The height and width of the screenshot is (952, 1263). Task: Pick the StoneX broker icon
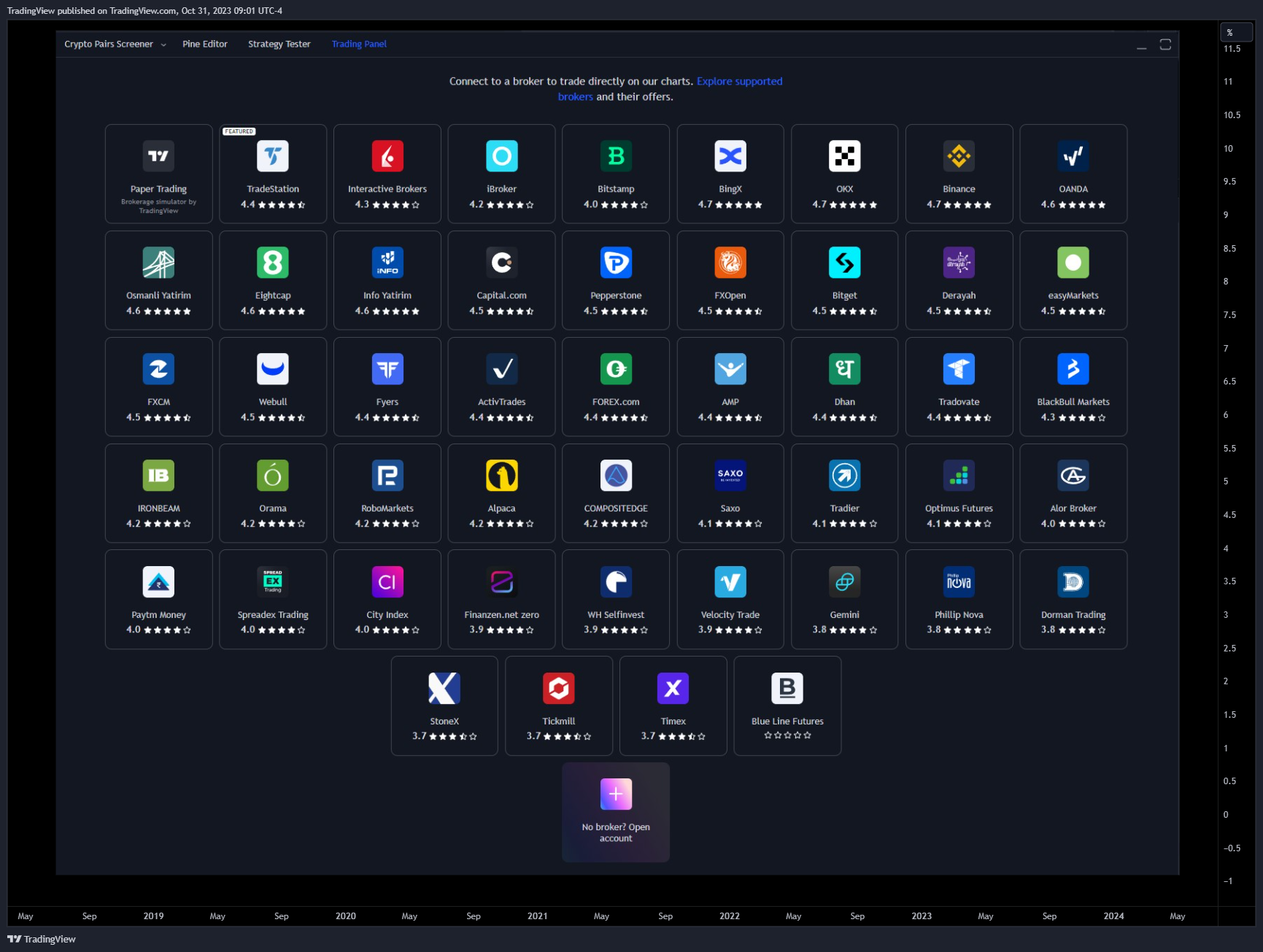[x=444, y=689]
